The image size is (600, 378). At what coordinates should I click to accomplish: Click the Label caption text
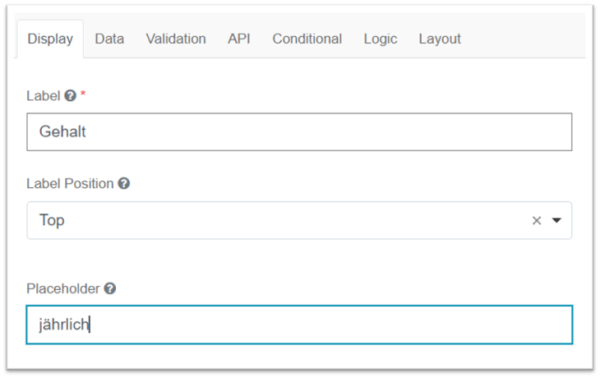(x=43, y=96)
